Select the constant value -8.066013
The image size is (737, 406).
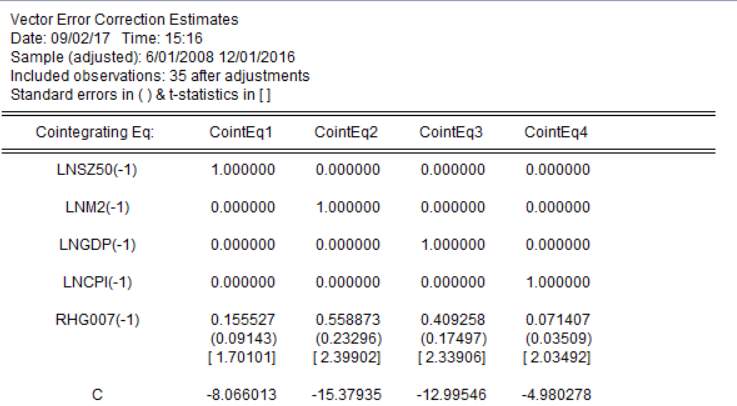(x=241, y=395)
